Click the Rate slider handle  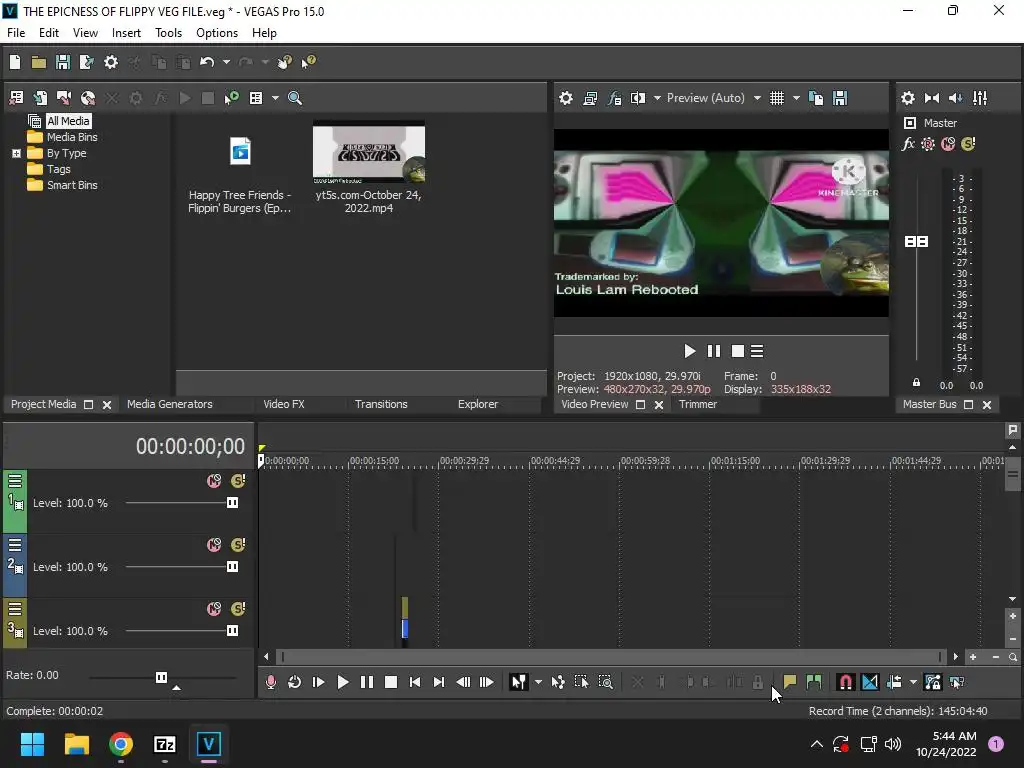click(x=161, y=677)
